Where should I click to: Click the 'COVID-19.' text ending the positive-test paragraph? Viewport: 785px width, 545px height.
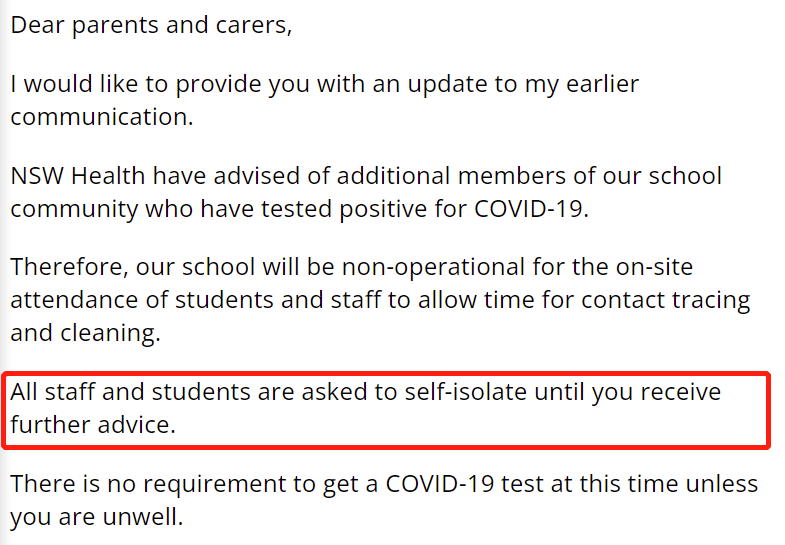(x=531, y=209)
